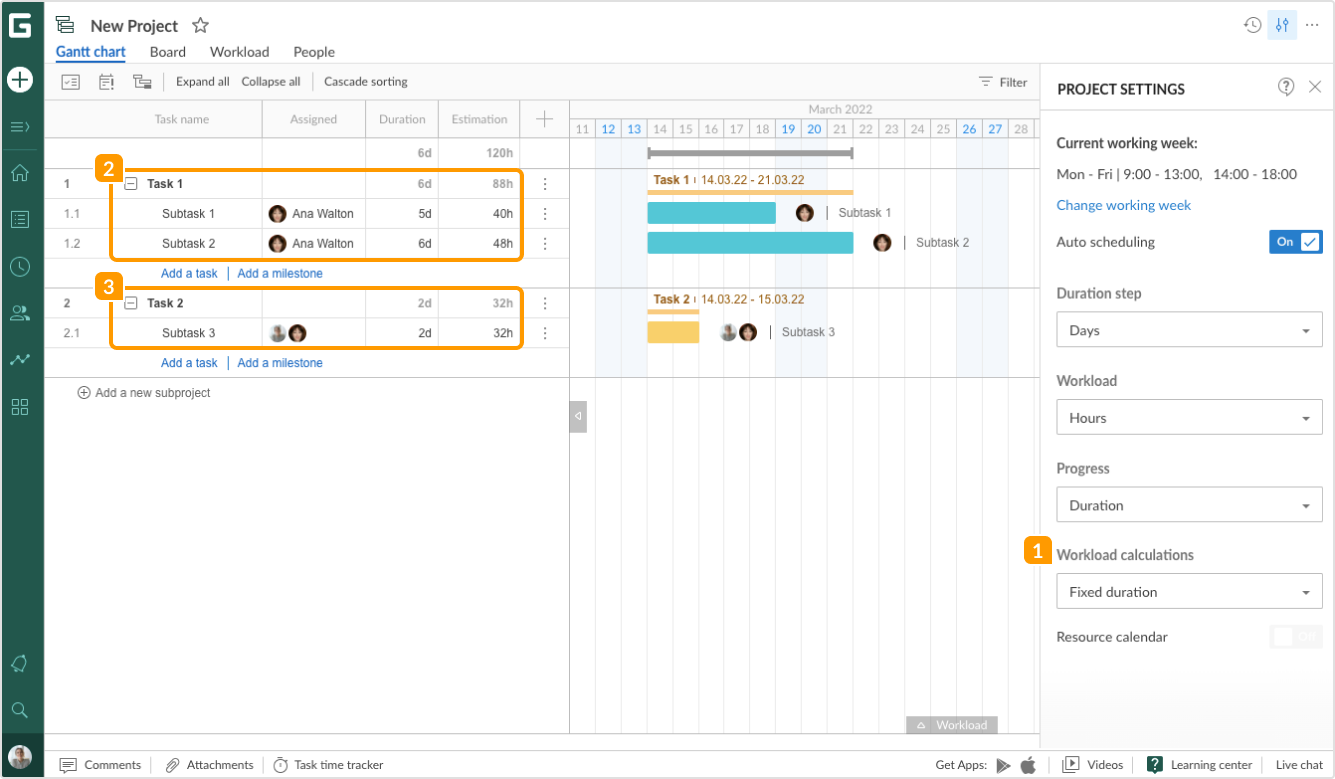Click the Change working week link
1335x779 pixels.
1124,205
